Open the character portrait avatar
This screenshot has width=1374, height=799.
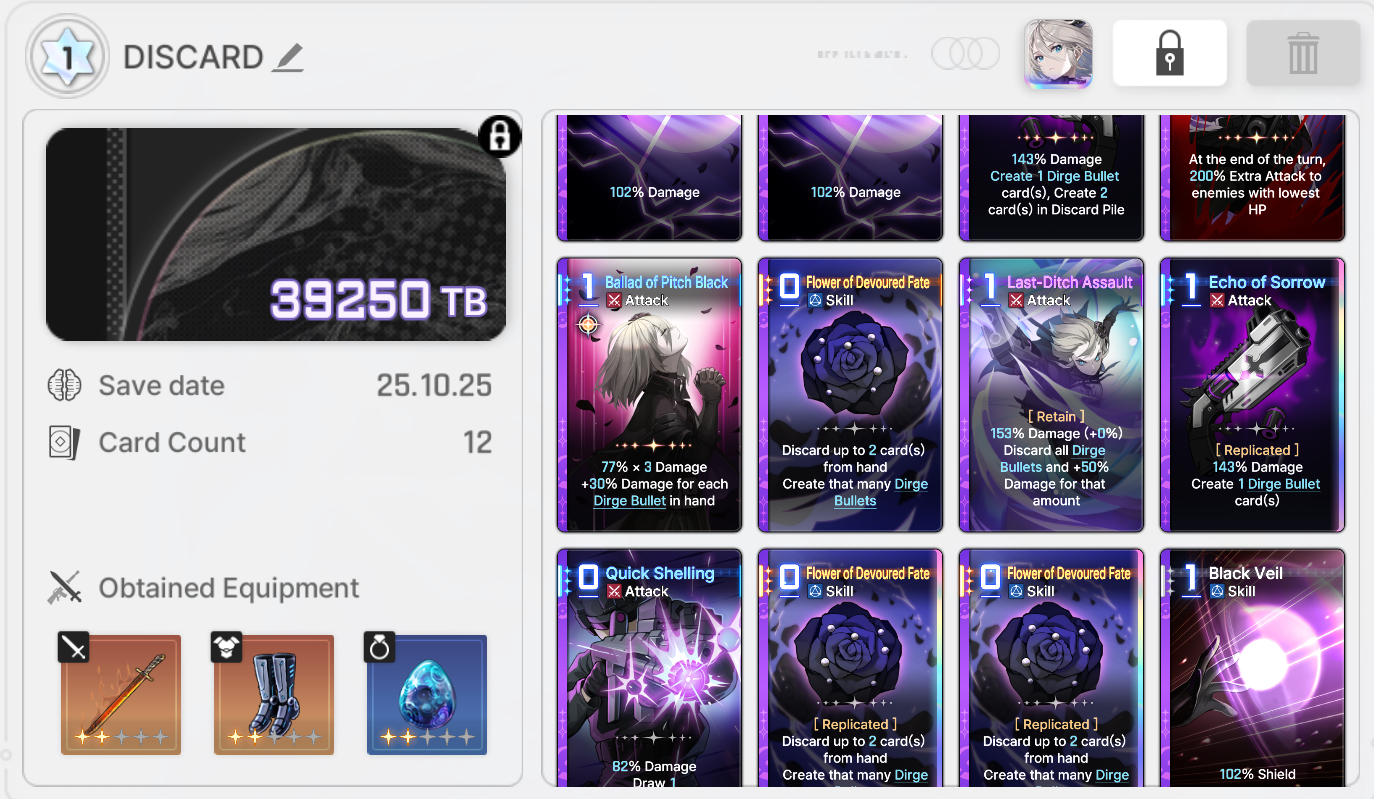(x=1058, y=54)
